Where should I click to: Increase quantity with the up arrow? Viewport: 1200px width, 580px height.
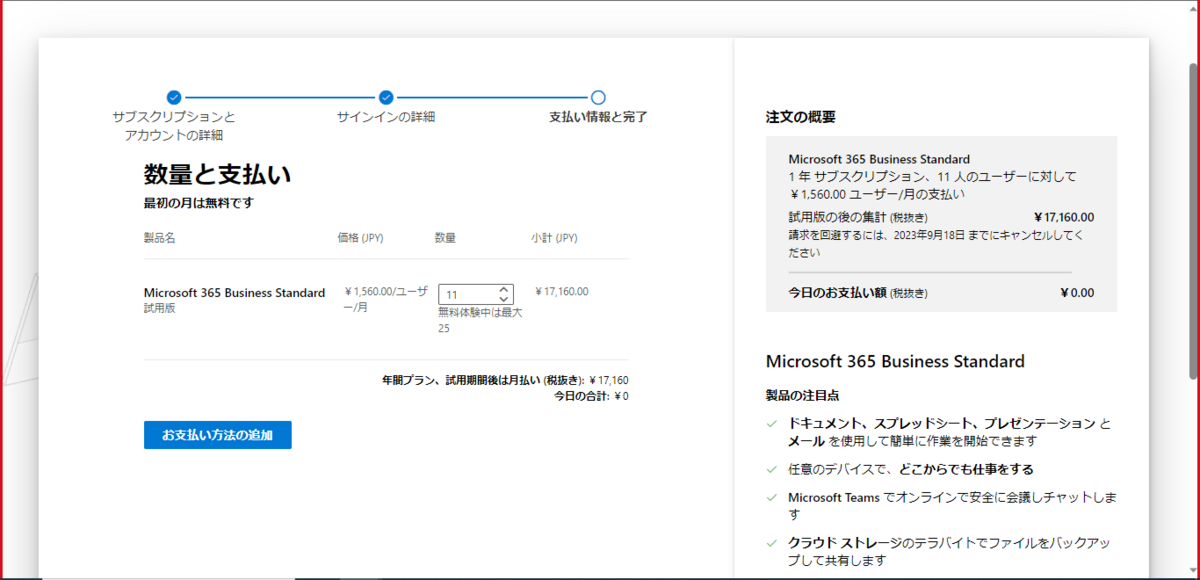tap(504, 290)
